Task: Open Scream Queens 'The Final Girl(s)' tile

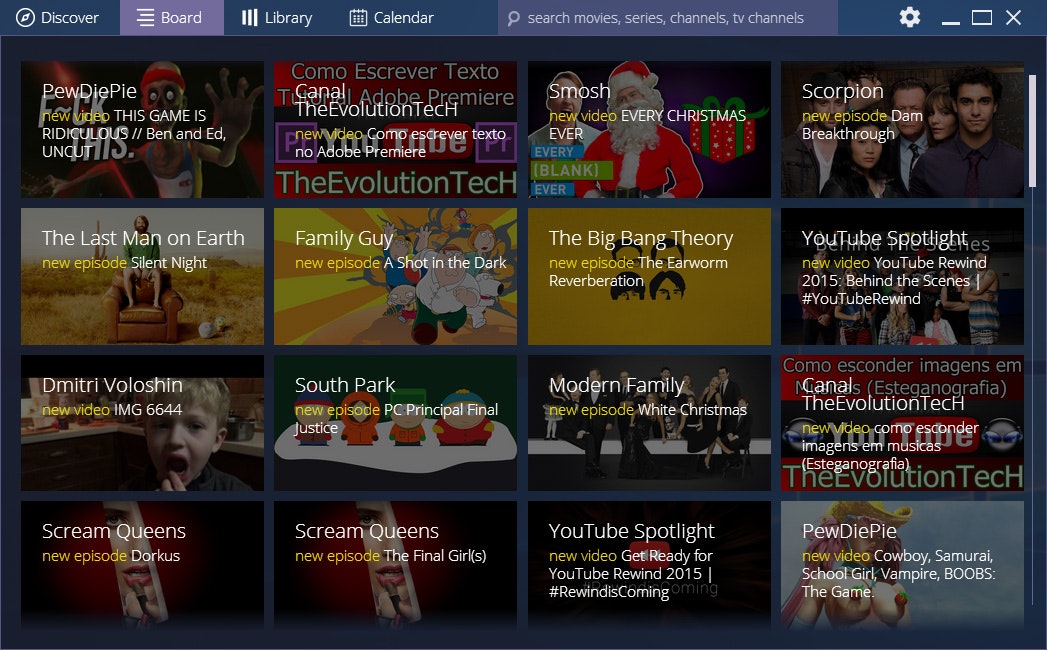Action: pos(395,565)
